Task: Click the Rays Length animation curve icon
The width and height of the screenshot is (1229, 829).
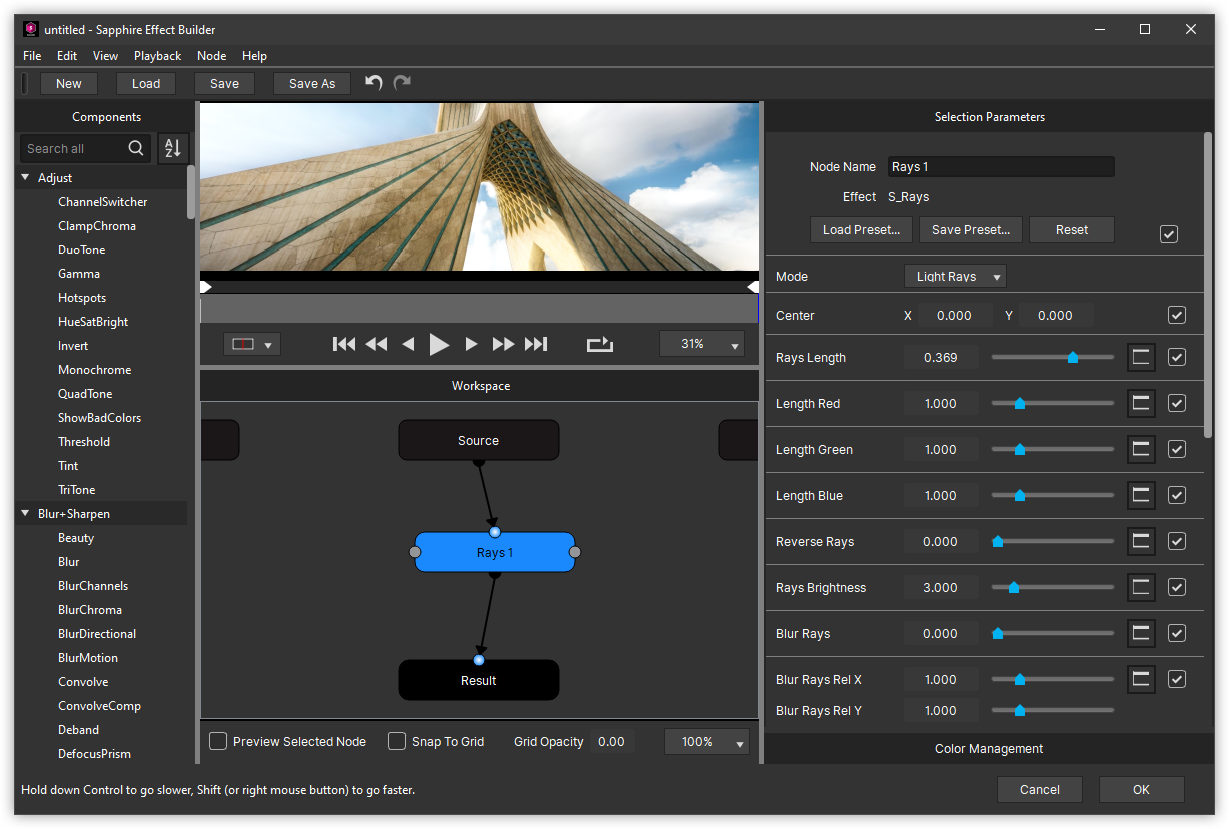Action: click(x=1141, y=358)
